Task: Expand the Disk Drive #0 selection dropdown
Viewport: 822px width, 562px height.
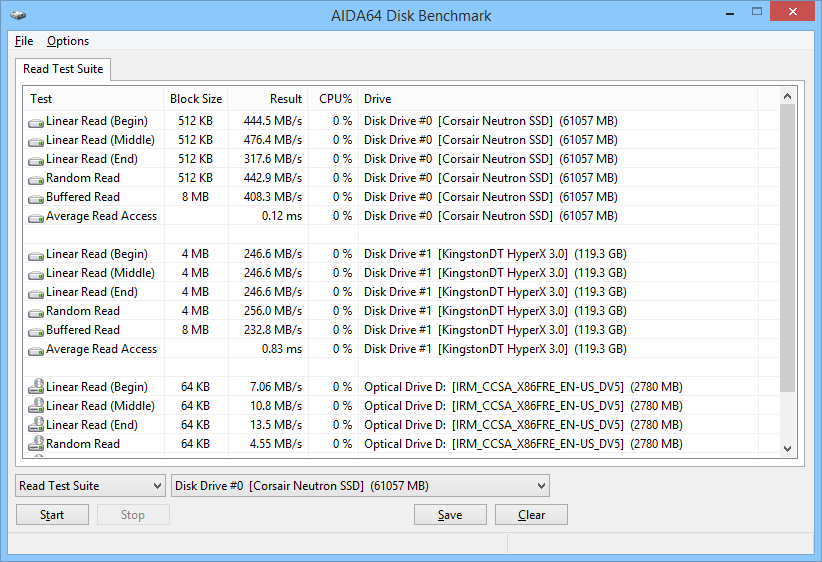Action: [x=360, y=486]
